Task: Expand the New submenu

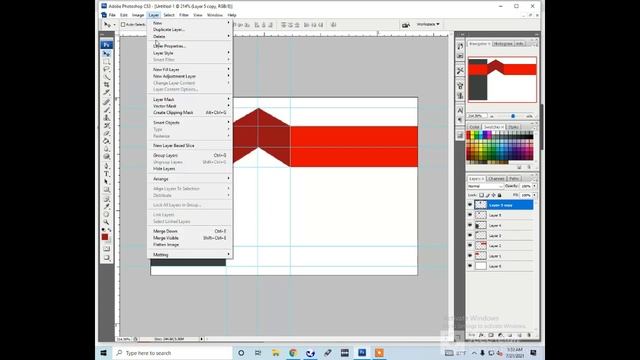Action: pyautogui.click(x=190, y=23)
